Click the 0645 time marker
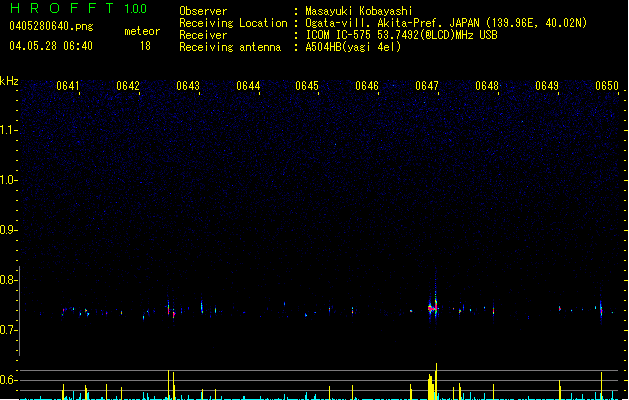Image resolution: width=629 pixels, height=400 pixels. (307, 86)
